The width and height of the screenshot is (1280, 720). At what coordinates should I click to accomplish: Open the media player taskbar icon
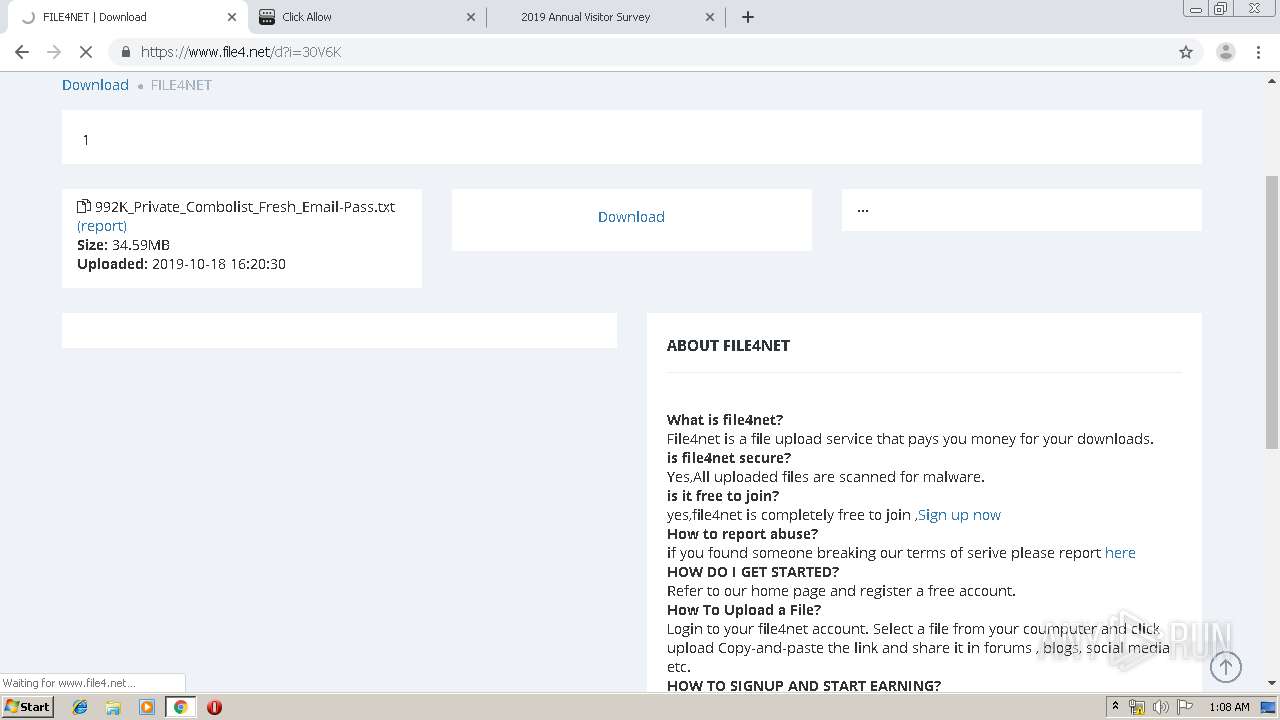(147, 707)
